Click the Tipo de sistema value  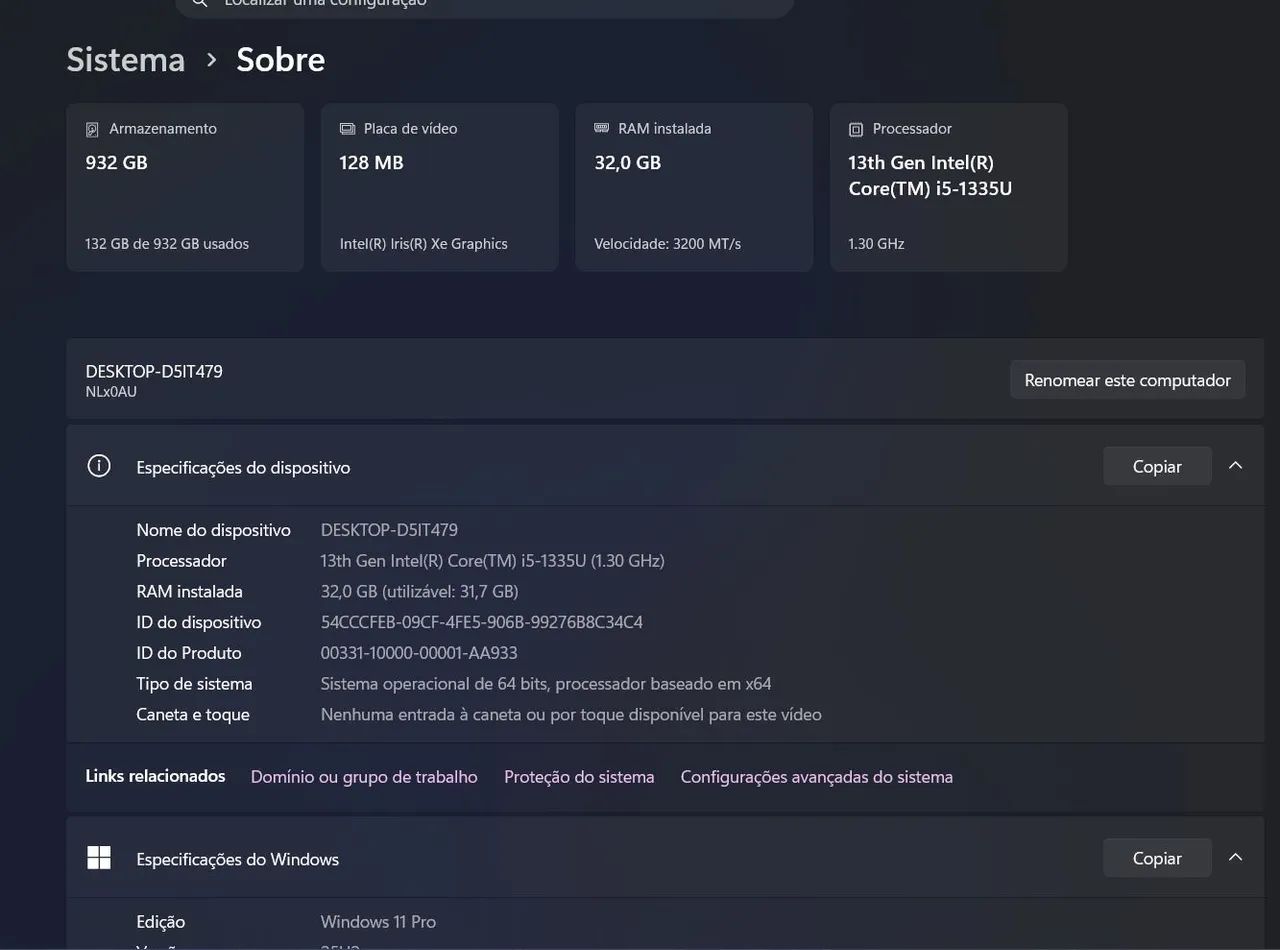click(x=546, y=684)
